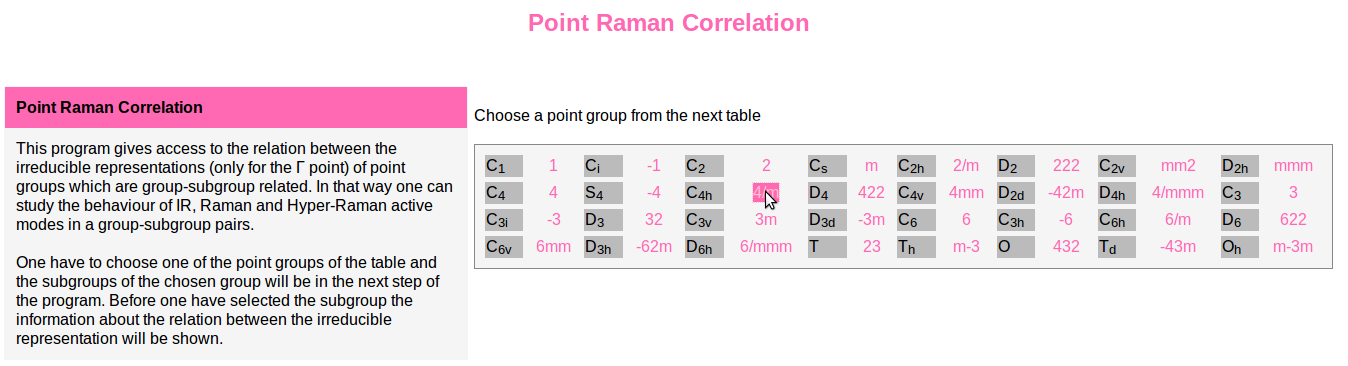Viewport: 1348px width, 366px height.
Task: Choose the -42m point group link
Action: (x=1066, y=192)
